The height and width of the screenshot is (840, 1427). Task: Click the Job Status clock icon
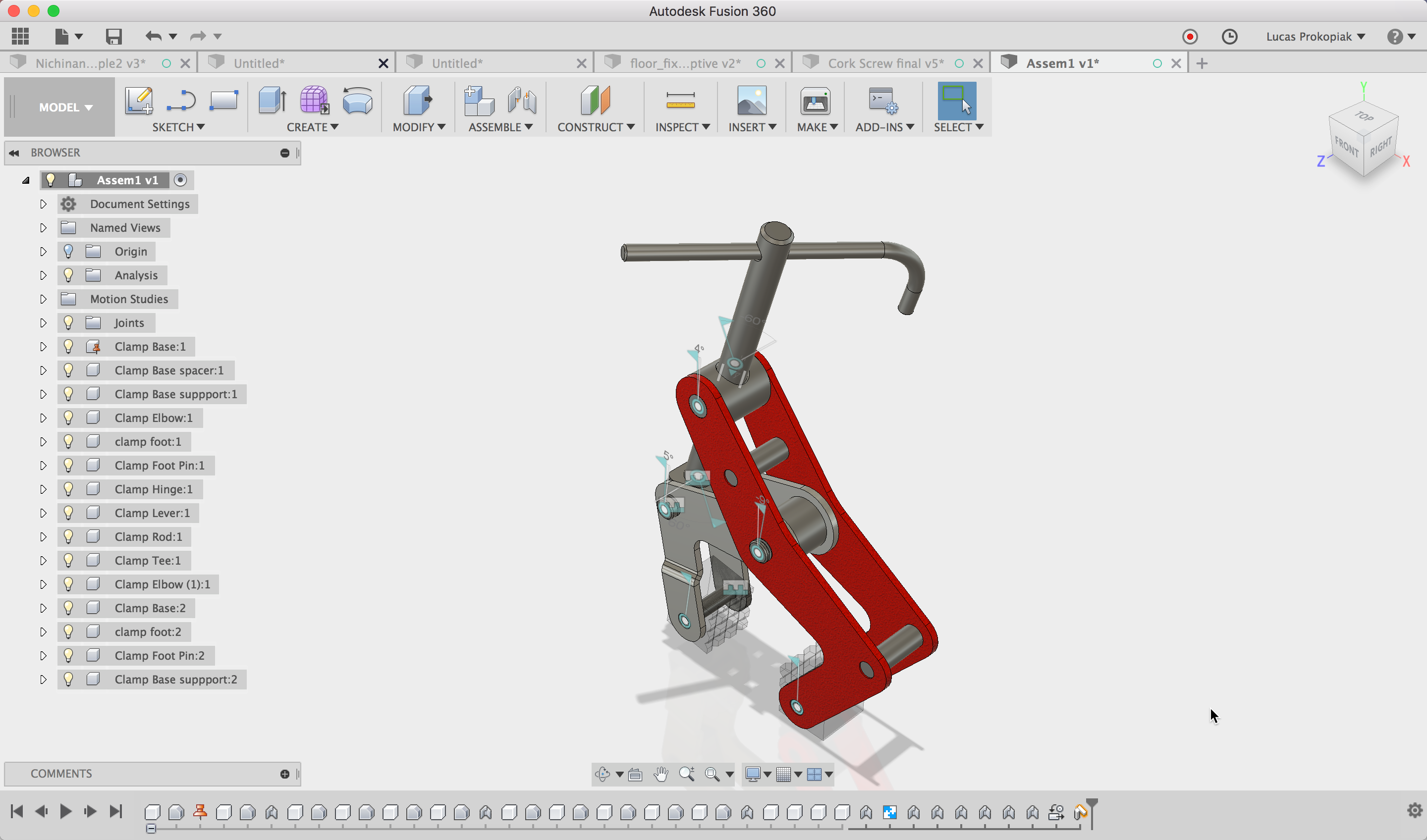[1229, 37]
